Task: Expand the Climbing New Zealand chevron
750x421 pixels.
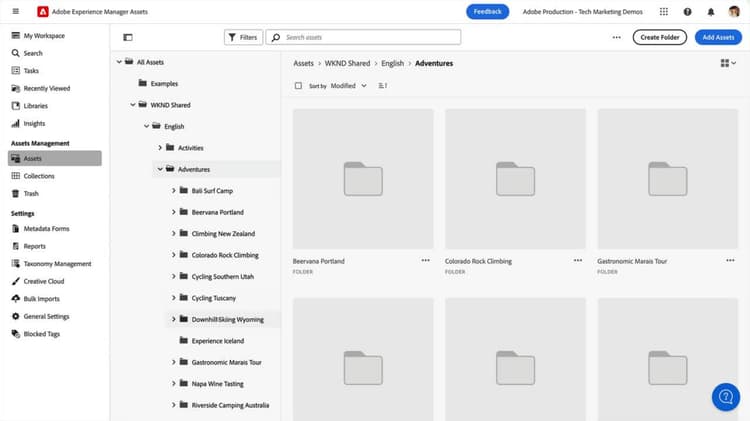Action: pos(174,233)
